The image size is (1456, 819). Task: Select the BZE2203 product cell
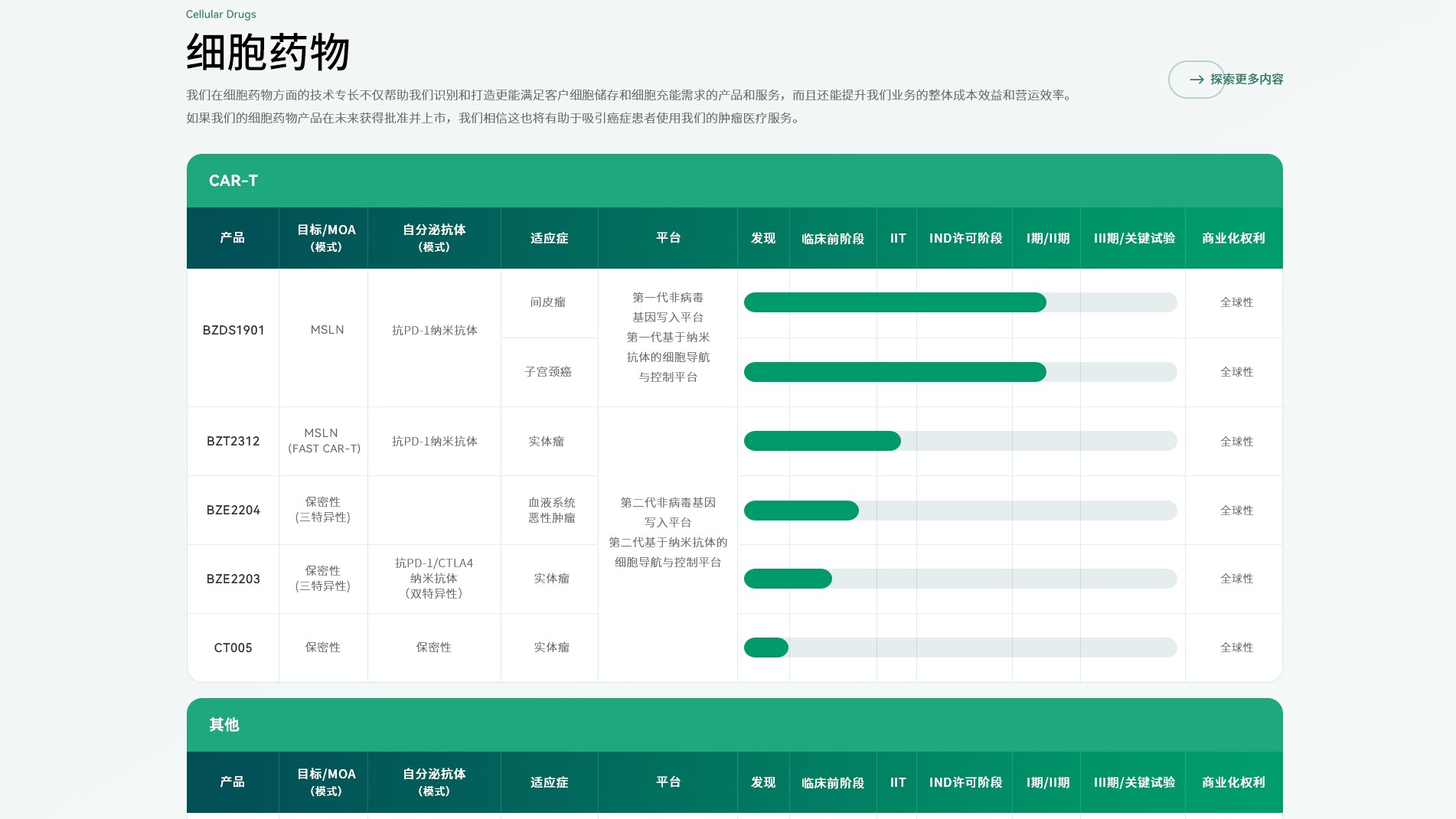[233, 579]
